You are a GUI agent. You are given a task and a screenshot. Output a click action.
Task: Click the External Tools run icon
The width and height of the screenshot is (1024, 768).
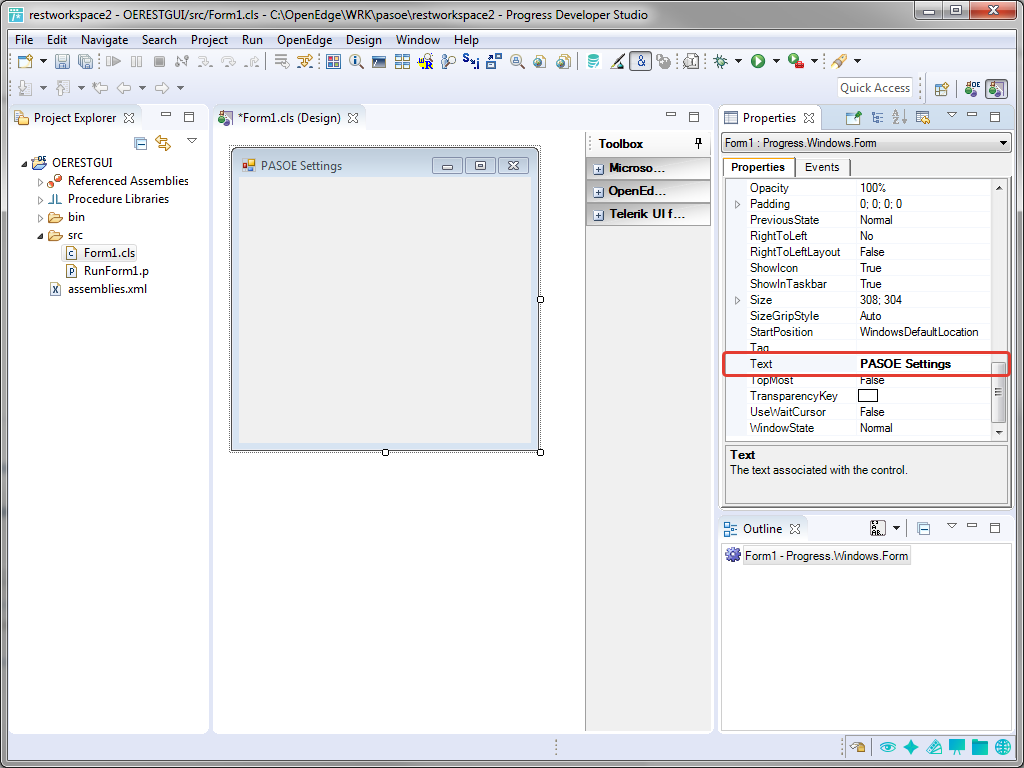[x=795, y=61]
